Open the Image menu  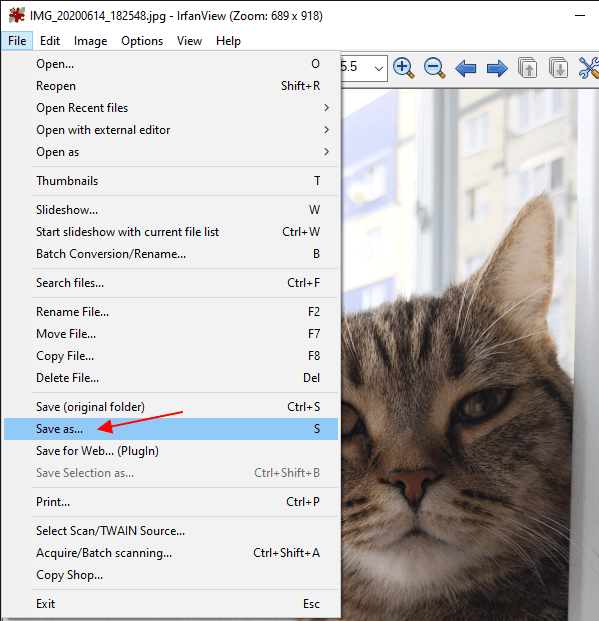click(x=90, y=41)
